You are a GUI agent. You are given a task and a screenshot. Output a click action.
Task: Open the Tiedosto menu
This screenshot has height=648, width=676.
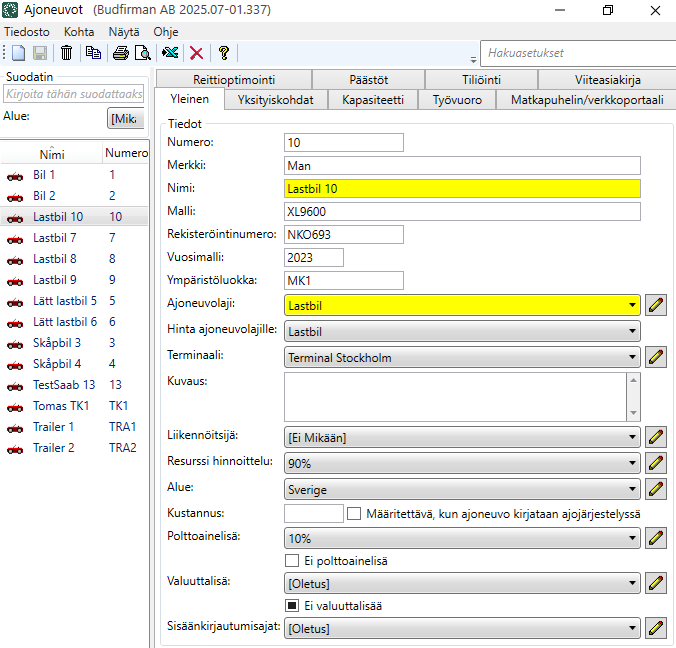[27, 31]
